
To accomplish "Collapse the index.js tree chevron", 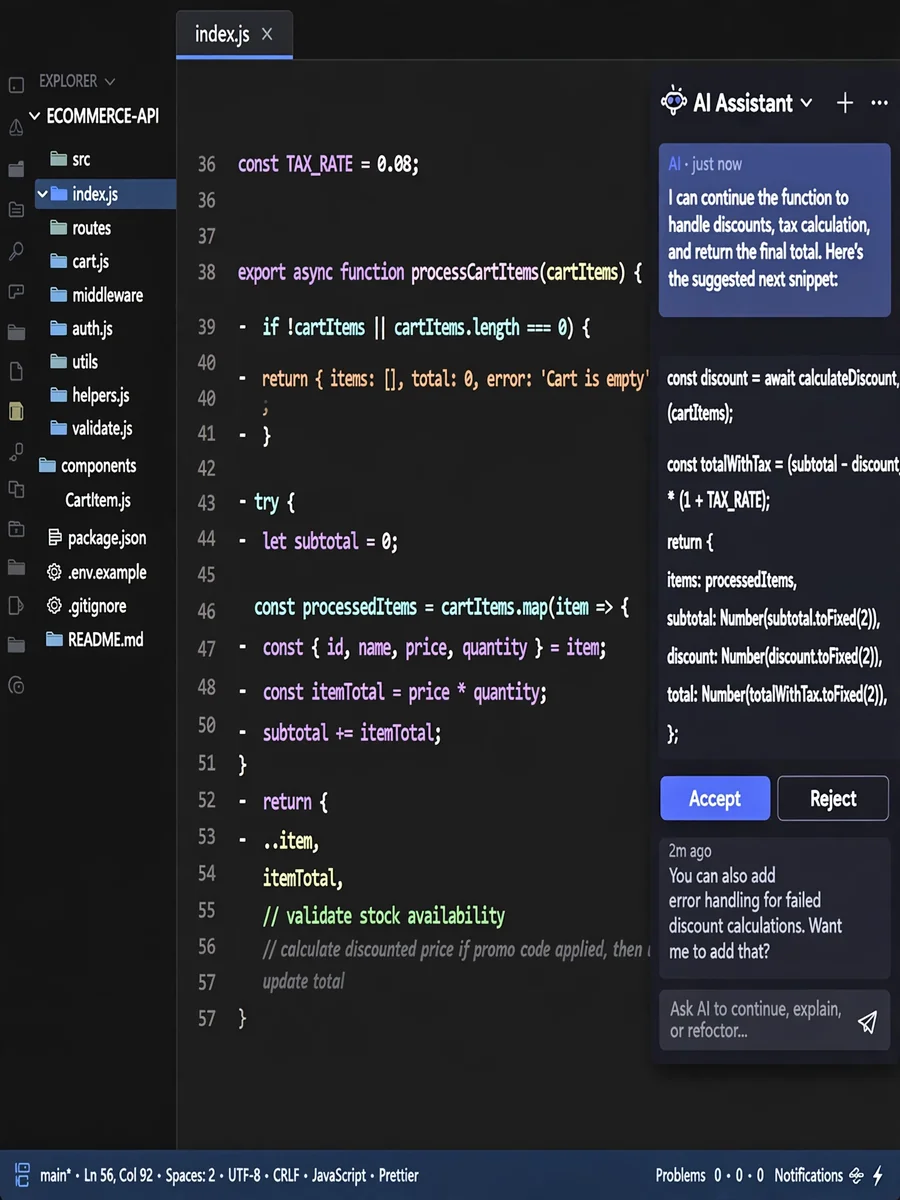I will 41,194.
